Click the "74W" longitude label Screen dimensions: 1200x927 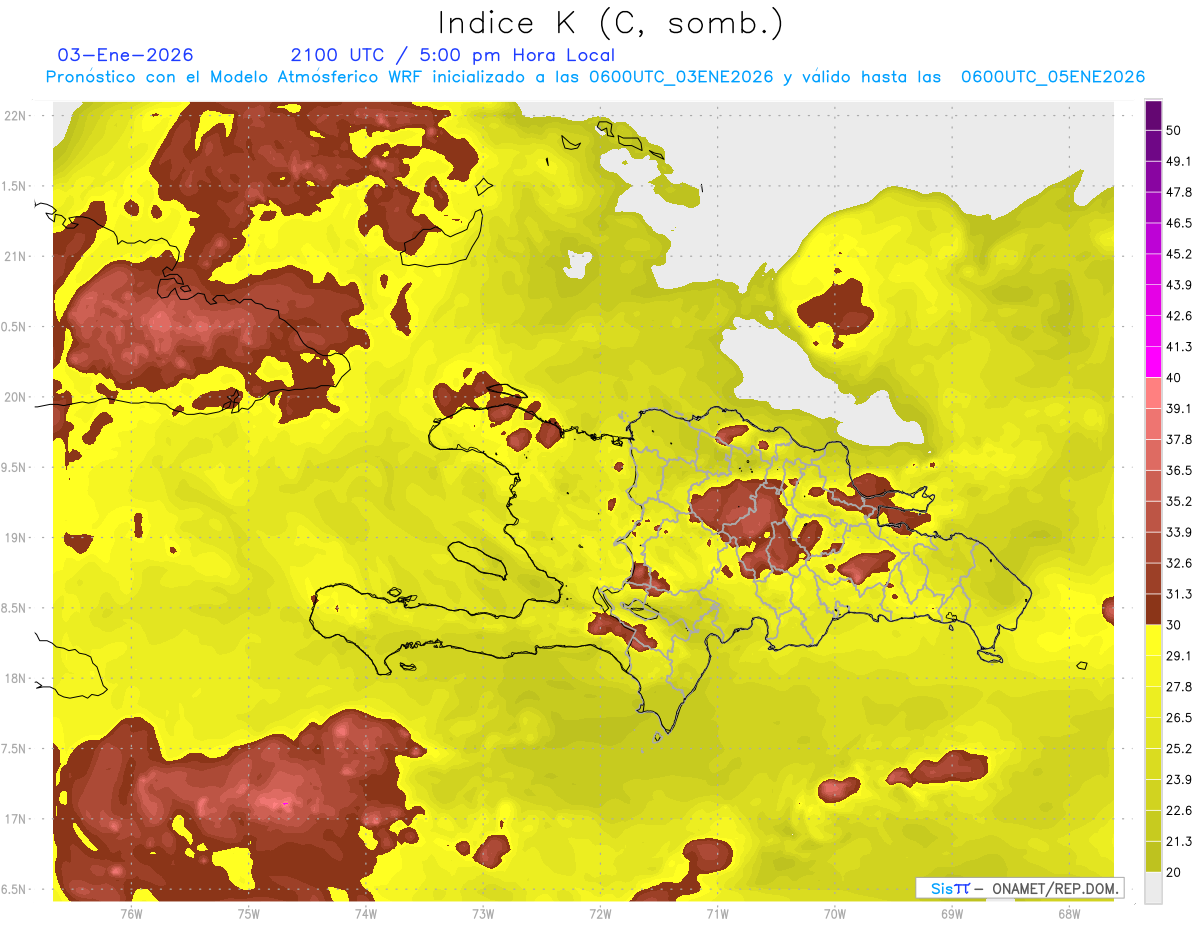point(366,913)
